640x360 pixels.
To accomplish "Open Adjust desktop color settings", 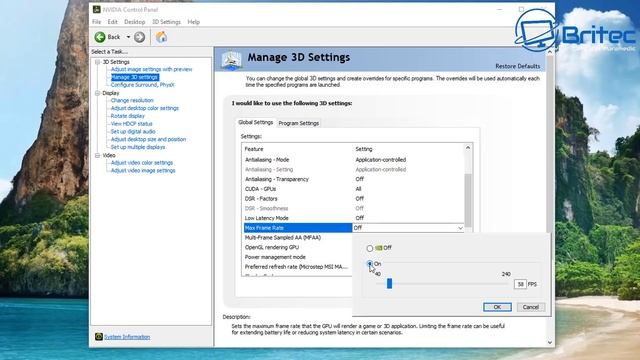I will pos(145,108).
